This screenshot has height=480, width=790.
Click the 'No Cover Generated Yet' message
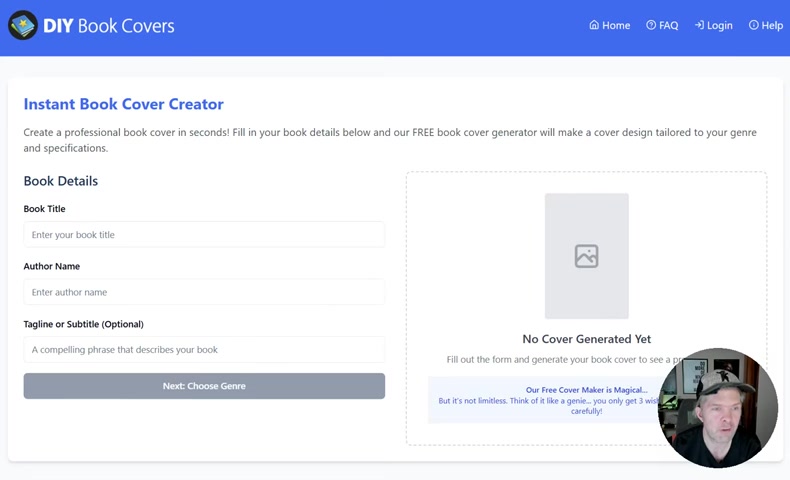coord(586,339)
